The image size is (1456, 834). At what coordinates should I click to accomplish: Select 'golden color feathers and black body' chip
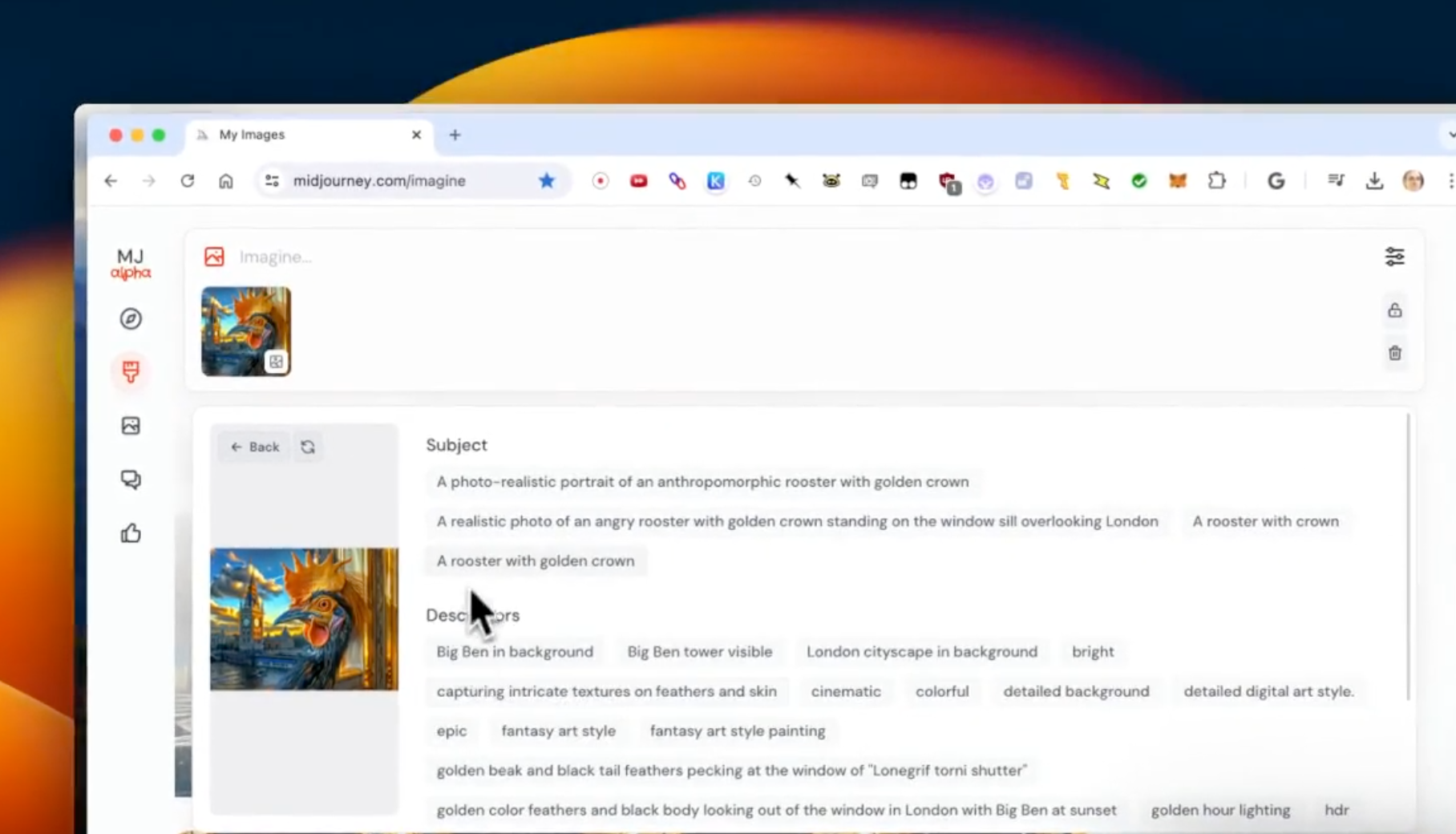click(776, 810)
